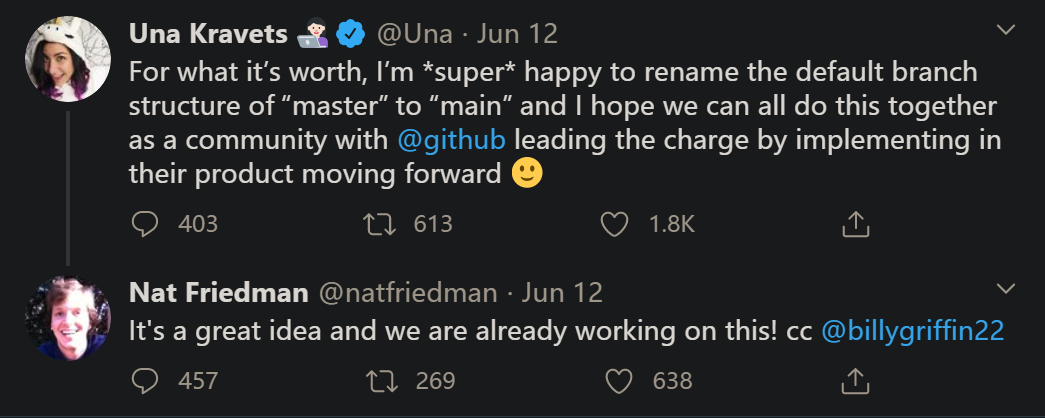Open Nat Friedman's profile name
The width and height of the screenshot is (1045, 418).
pyautogui.click(x=217, y=292)
